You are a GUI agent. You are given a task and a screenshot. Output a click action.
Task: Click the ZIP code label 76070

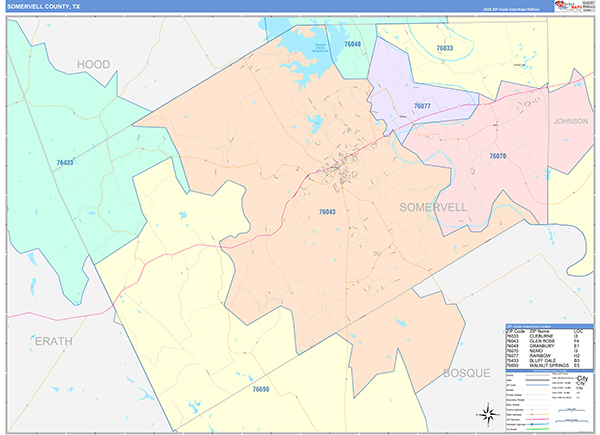(497, 156)
